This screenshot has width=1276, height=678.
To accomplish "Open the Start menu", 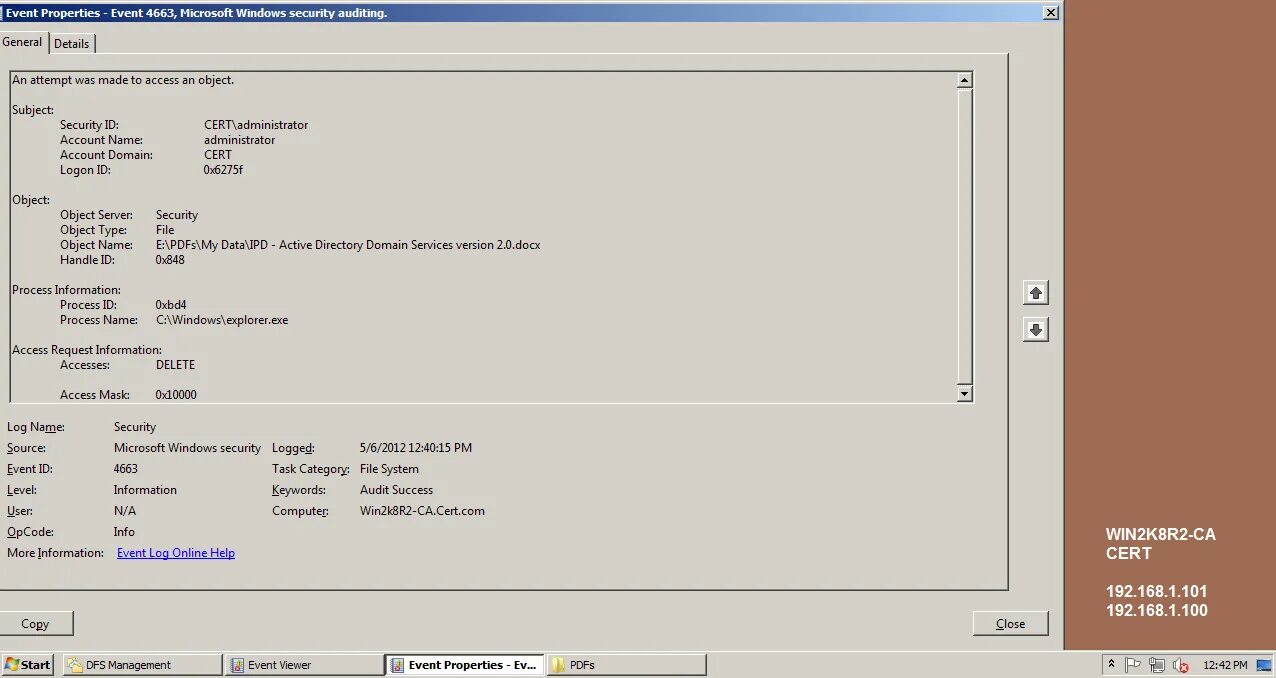I will pos(26,664).
